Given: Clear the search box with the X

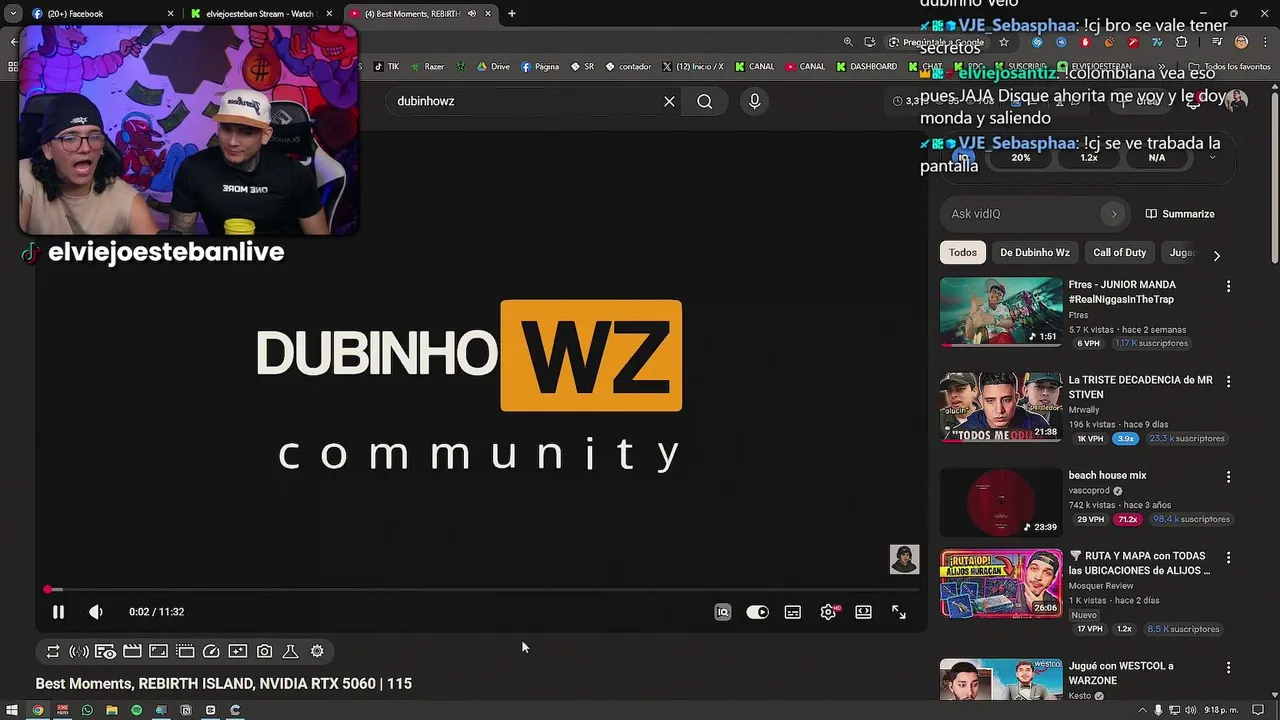Looking at the screenshot, I should pos(669,101).
